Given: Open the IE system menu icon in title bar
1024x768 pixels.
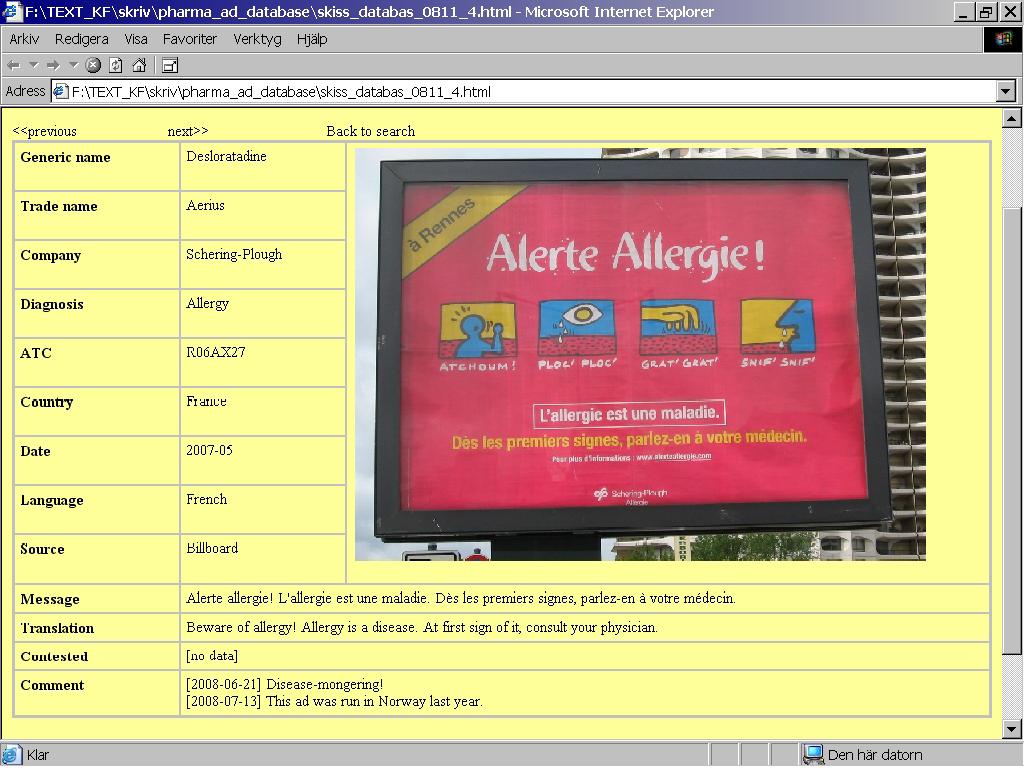Looking at the screenshot, I should pyautogui.click(x=12, y=12).
